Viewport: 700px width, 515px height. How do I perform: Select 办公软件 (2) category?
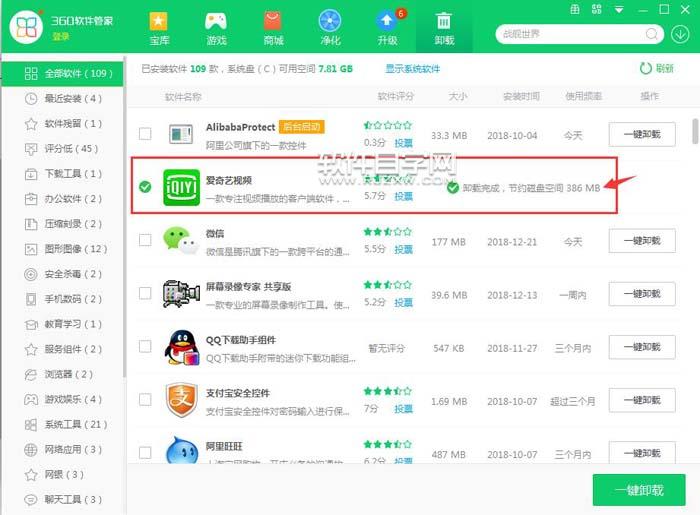click(62, 199)
